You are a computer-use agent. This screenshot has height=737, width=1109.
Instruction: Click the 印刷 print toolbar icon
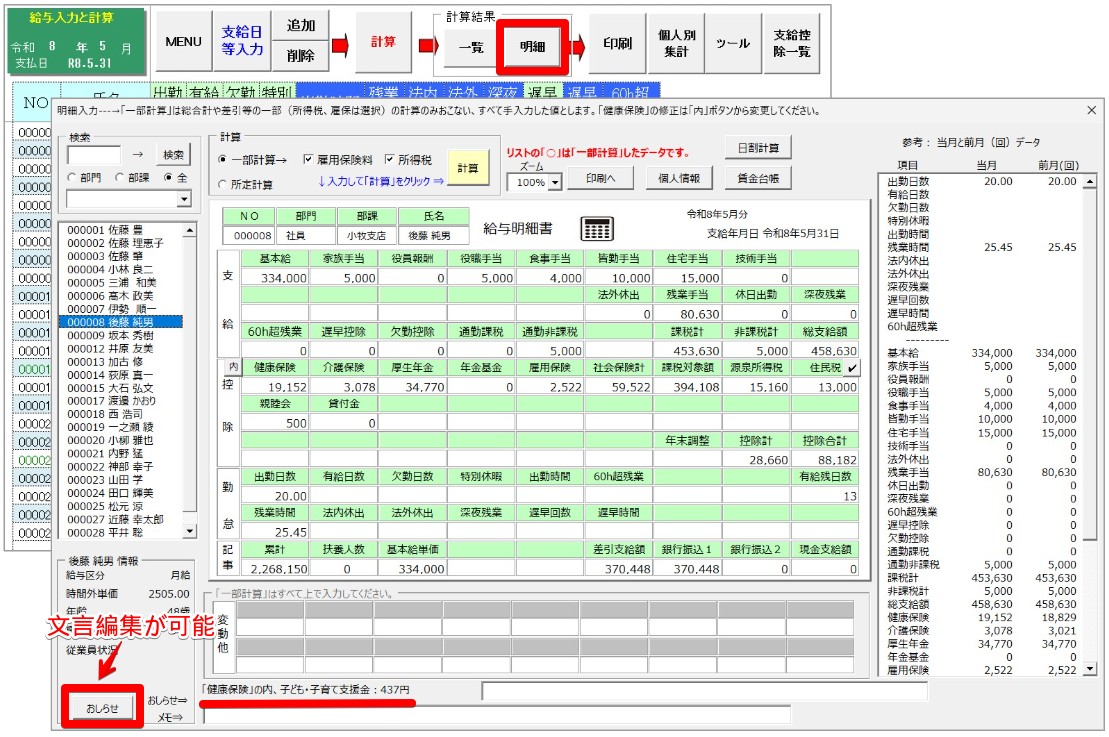[618, 43]
